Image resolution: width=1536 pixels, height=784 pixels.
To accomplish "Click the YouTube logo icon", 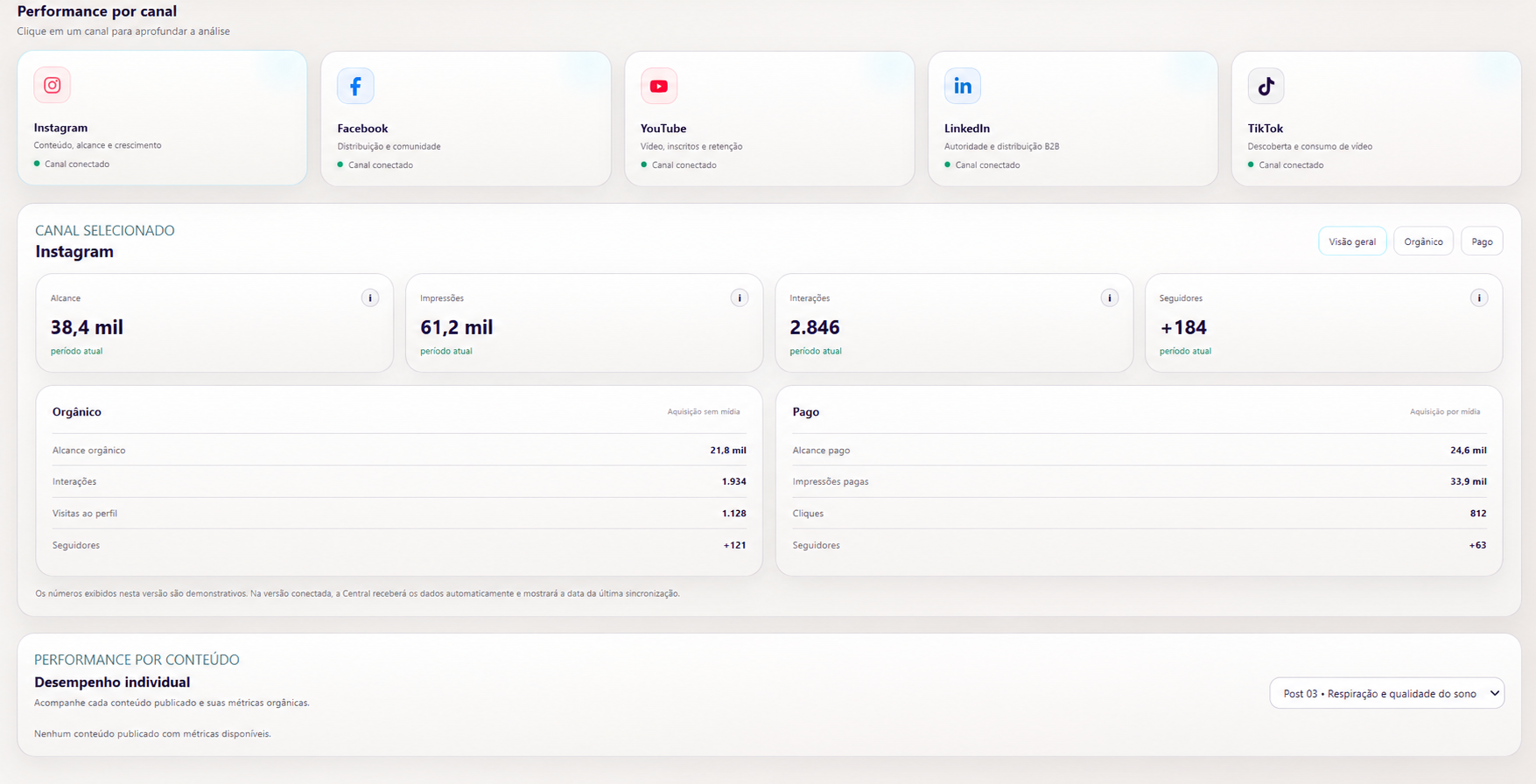I will tap(659, 86).
